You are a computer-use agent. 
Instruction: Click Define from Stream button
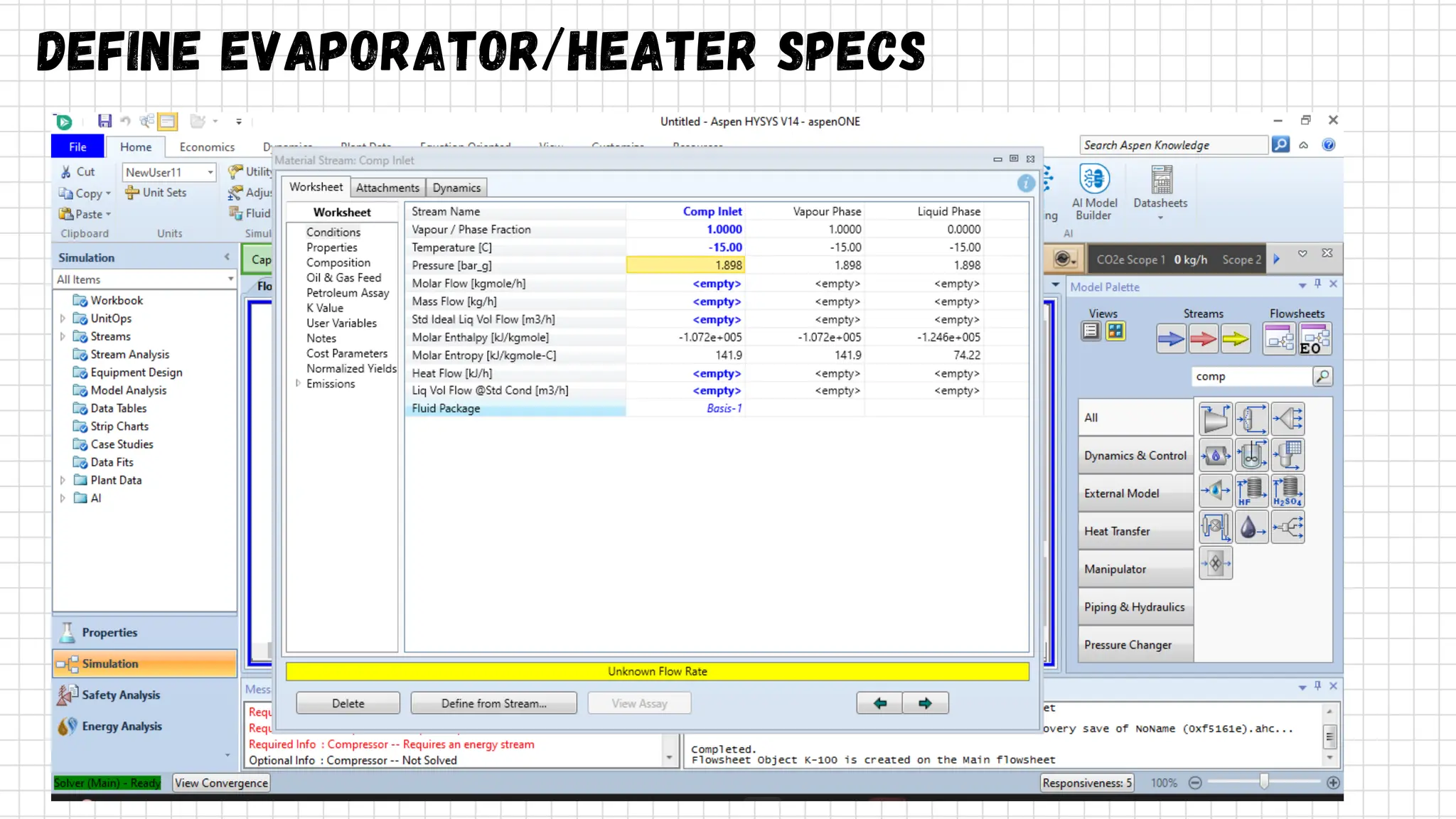click(x=493, y=703)
